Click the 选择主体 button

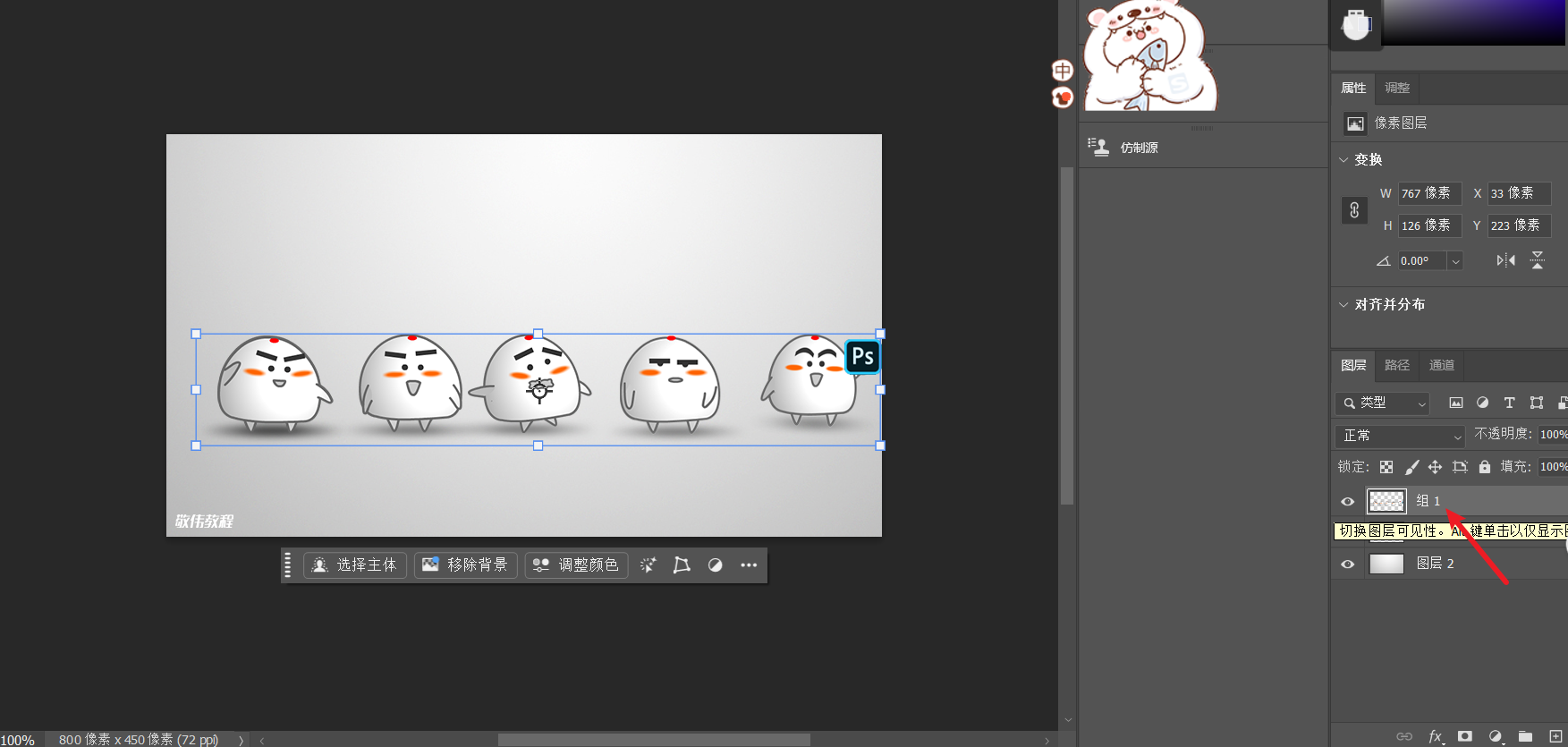click(355, 564)
